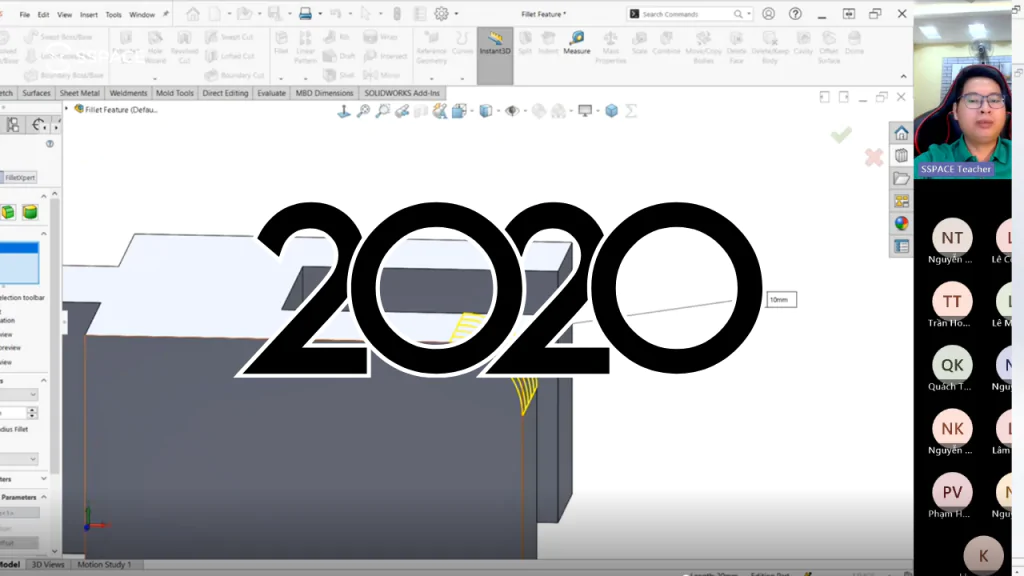This screenshot has height=576, width=1024.
Task: Expand the Fillet Feature flyout tree arrow
Action: click(x=67, y=109)
